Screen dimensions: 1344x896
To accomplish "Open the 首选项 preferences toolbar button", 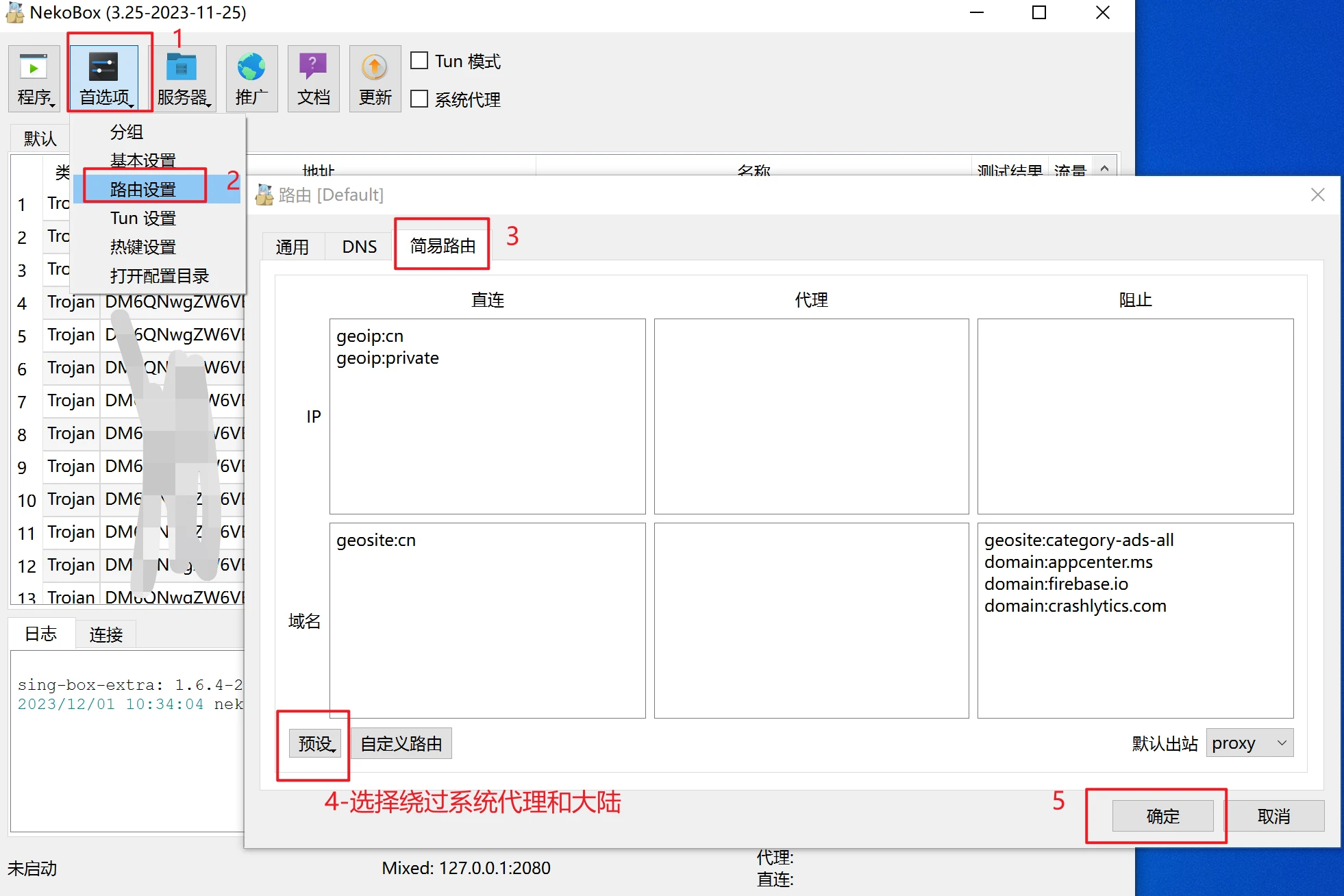I will tap(104, 79).
